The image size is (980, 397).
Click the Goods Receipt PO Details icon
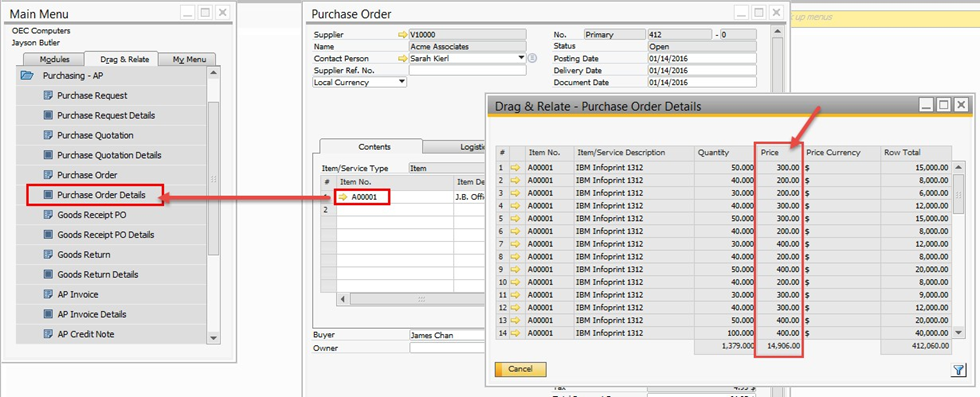pos(48,235)
